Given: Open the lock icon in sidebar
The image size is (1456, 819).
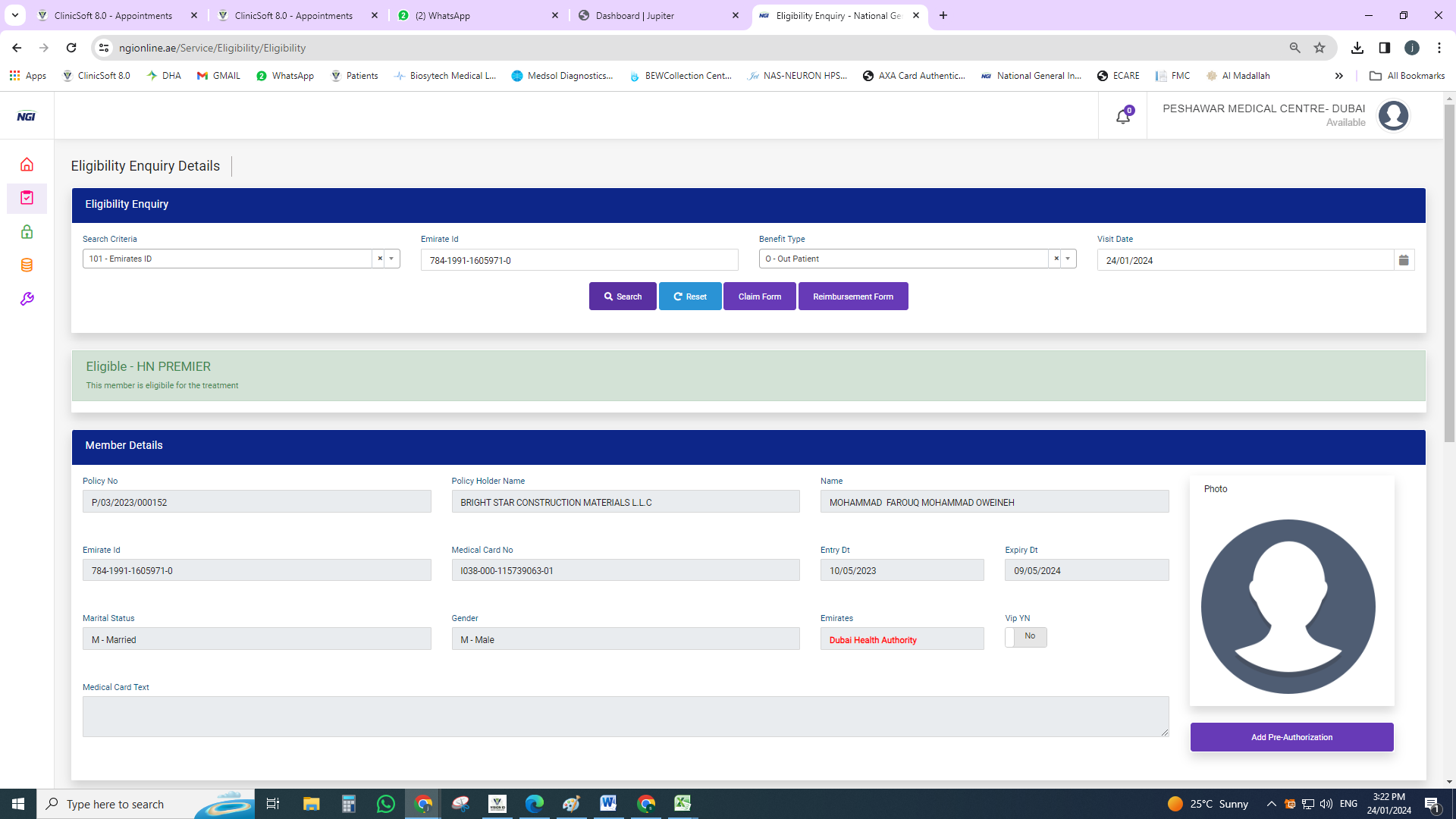Looking at the screenshot, I should (27, 232).
